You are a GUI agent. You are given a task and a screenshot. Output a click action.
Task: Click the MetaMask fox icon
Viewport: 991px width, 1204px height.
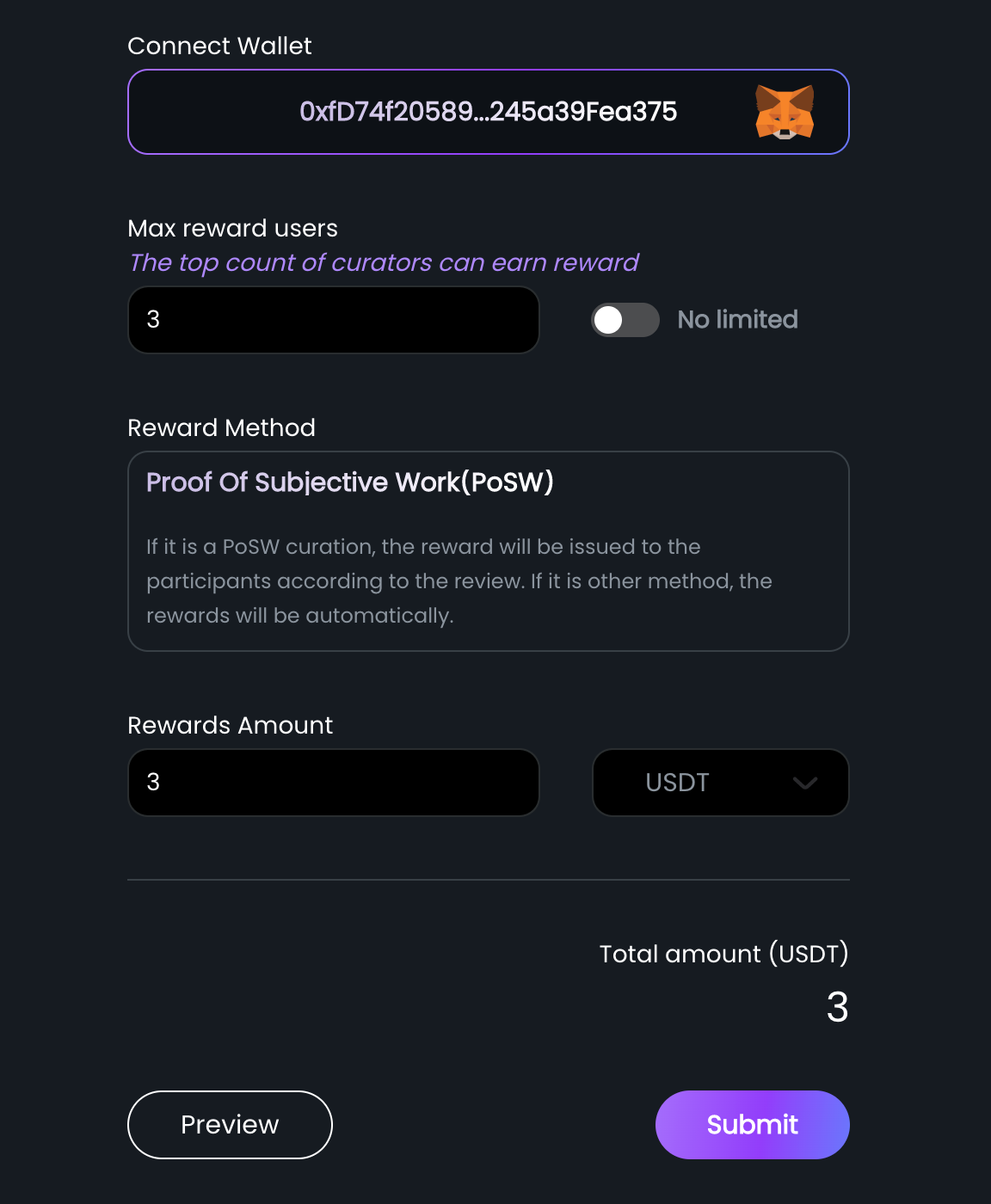[785, 112]
